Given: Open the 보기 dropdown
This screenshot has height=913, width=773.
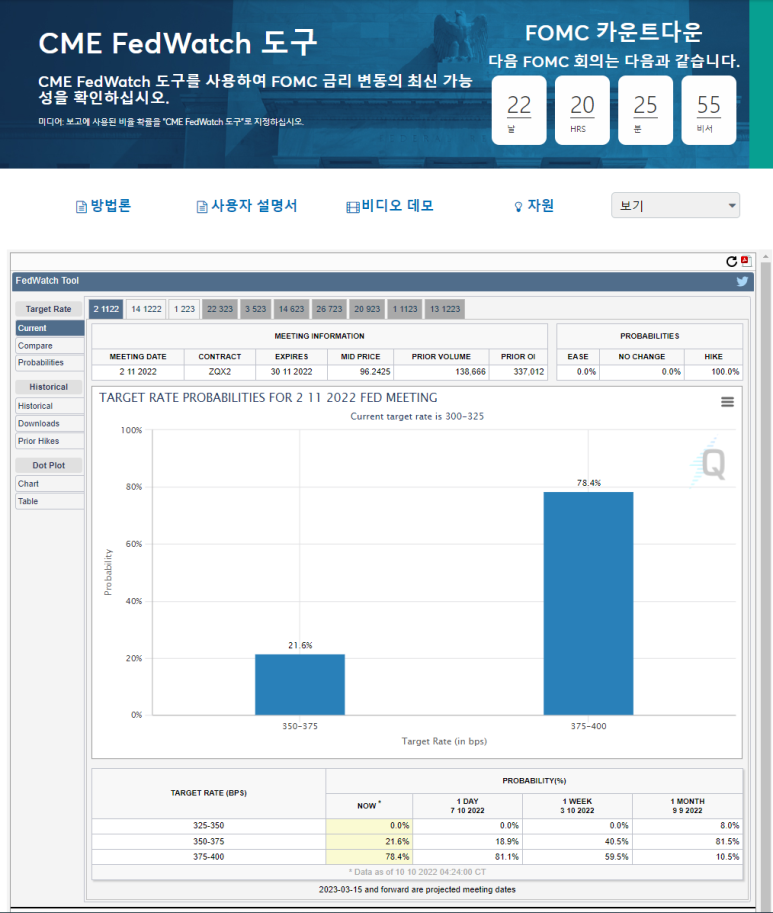Looking at the screenshot, I should pyautogui.click(x=675, y=206).
